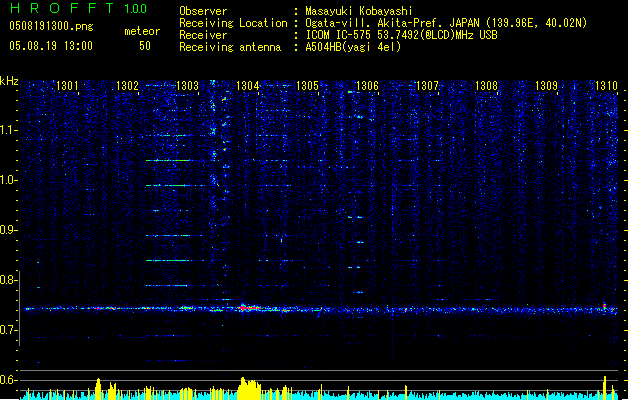The image size is (629, 400).
Task: Click the date stamp 05.08.19 13:00
Action: (x=51, y=46)
